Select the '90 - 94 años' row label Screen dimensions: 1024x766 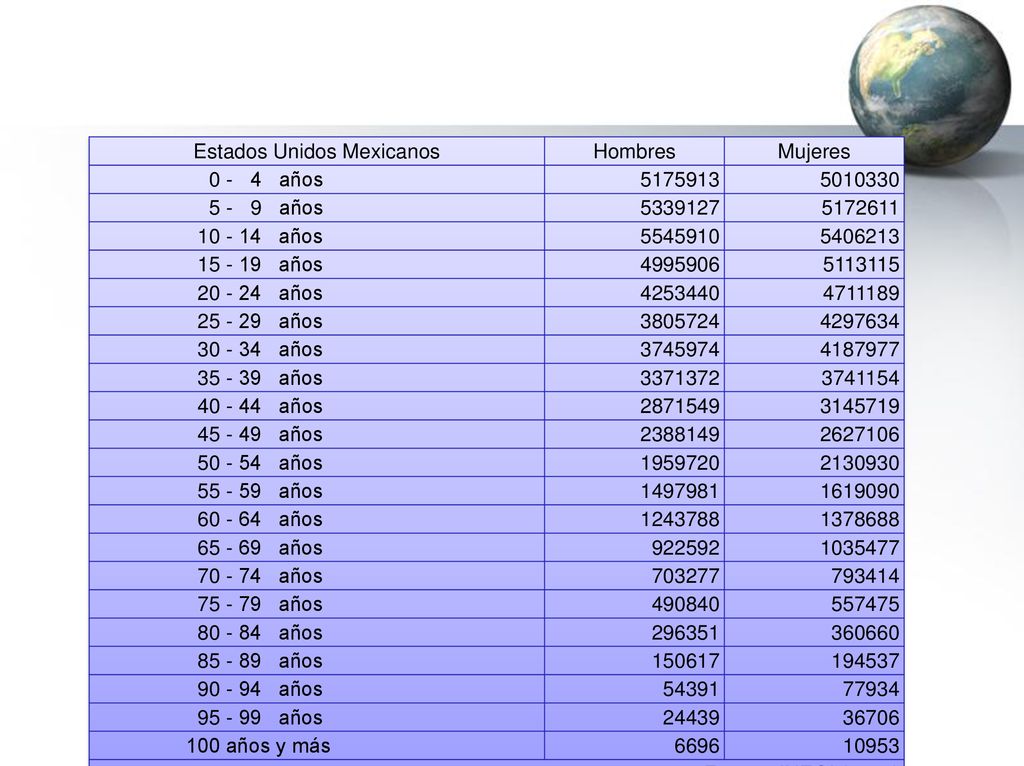coord(260,689)
